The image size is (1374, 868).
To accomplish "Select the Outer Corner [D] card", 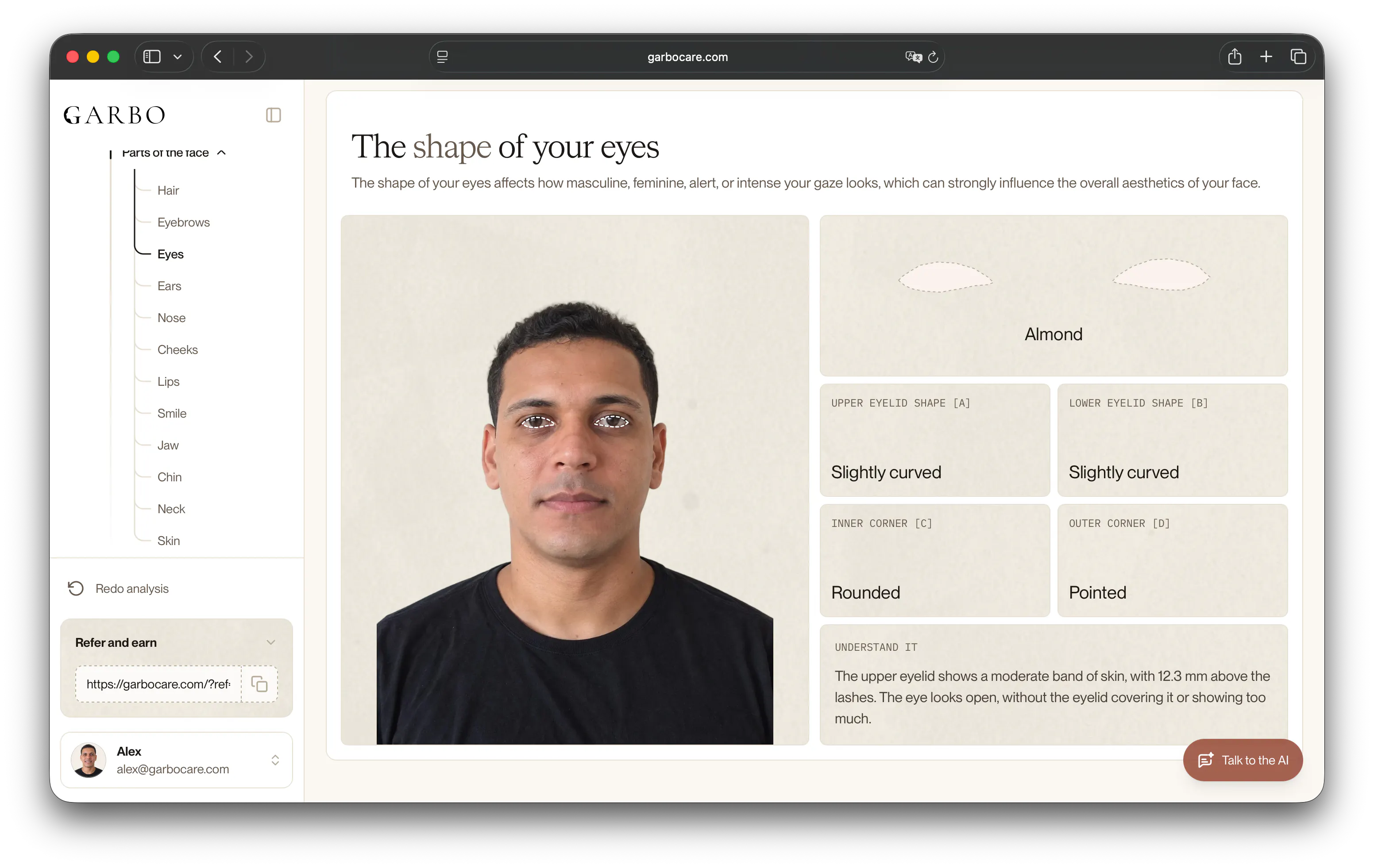I will click(x=1173, y=560).
